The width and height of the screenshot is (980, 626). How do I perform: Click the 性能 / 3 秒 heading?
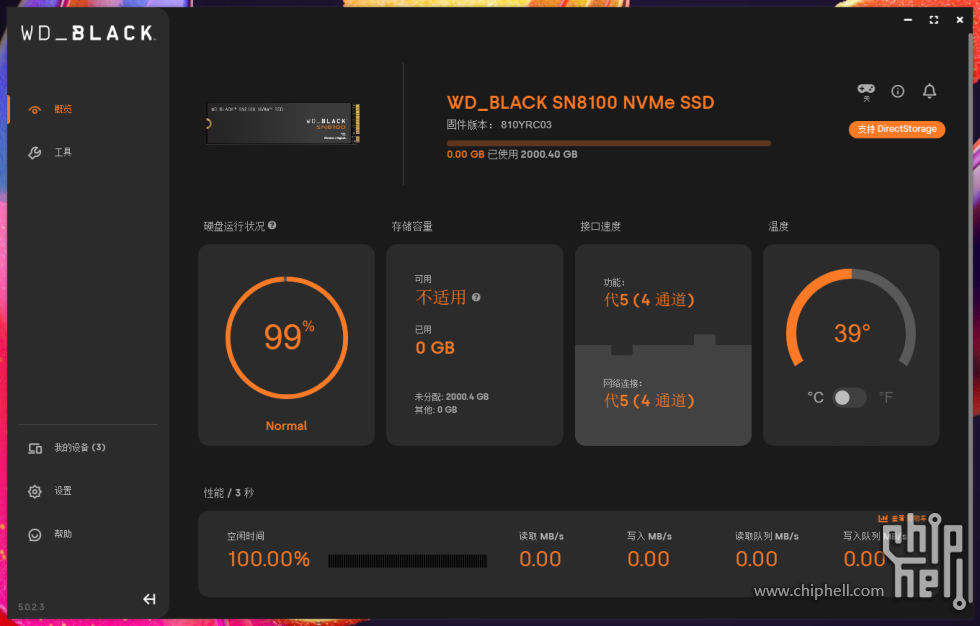click(x=229, y=493)
